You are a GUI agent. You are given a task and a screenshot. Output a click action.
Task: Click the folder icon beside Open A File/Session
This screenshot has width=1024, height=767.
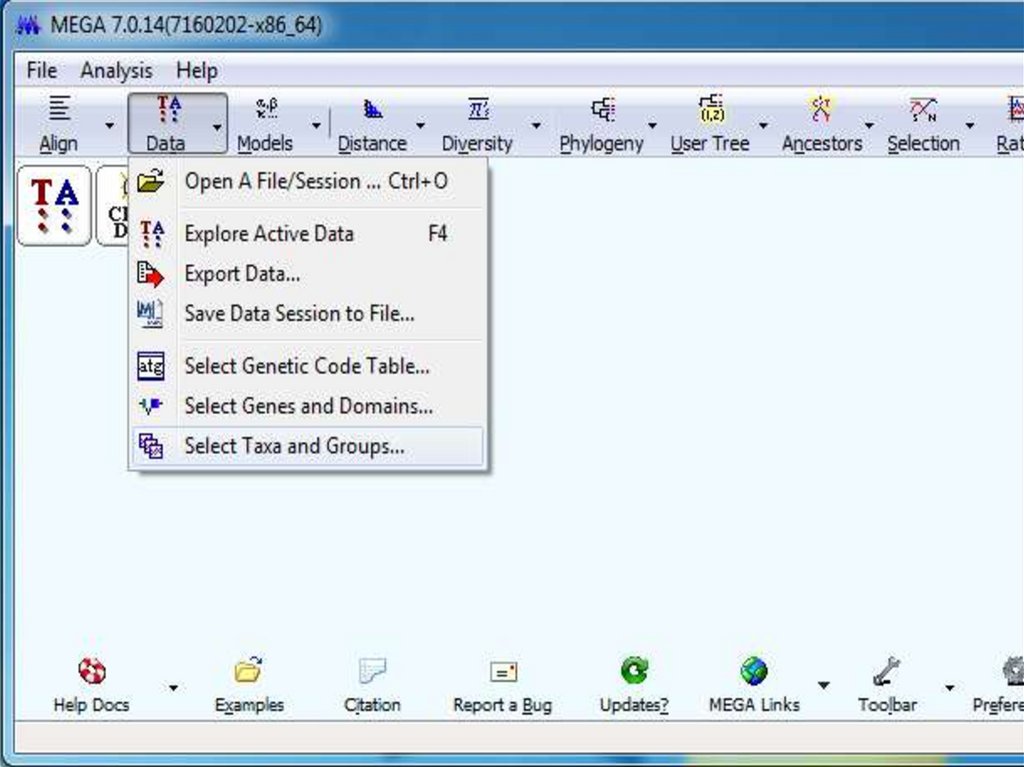pyautogui.click(x=151, y=181)
